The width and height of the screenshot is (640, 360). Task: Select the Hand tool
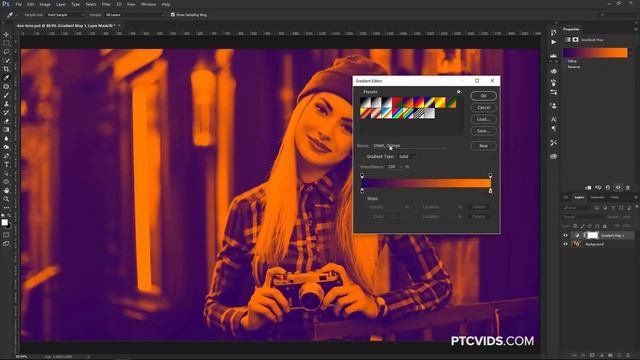point(6,191)
